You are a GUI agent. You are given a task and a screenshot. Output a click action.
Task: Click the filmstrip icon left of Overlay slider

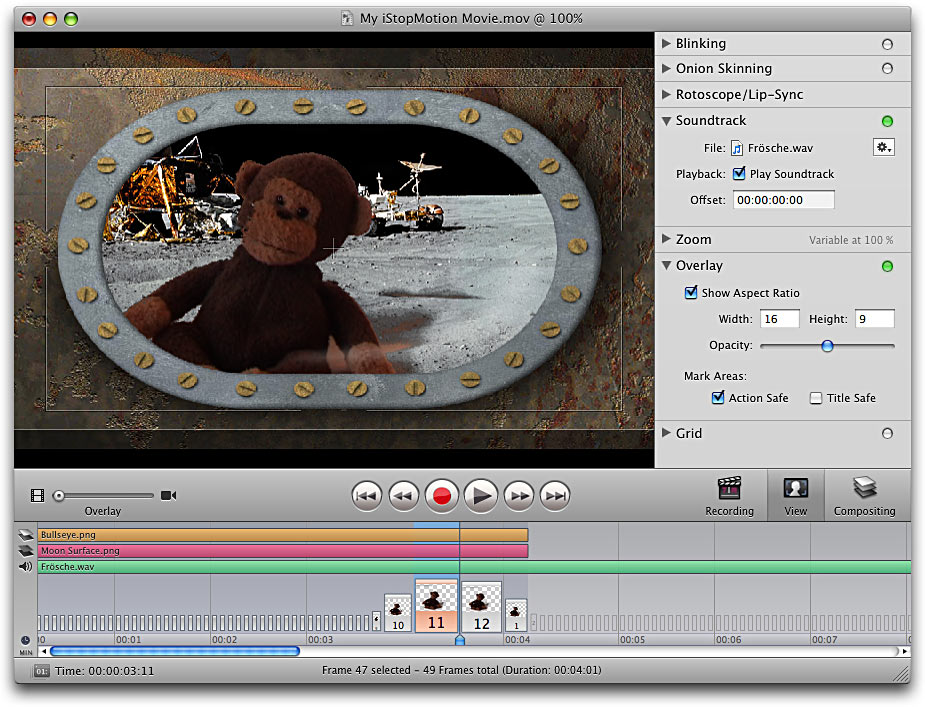pos(37,495)
